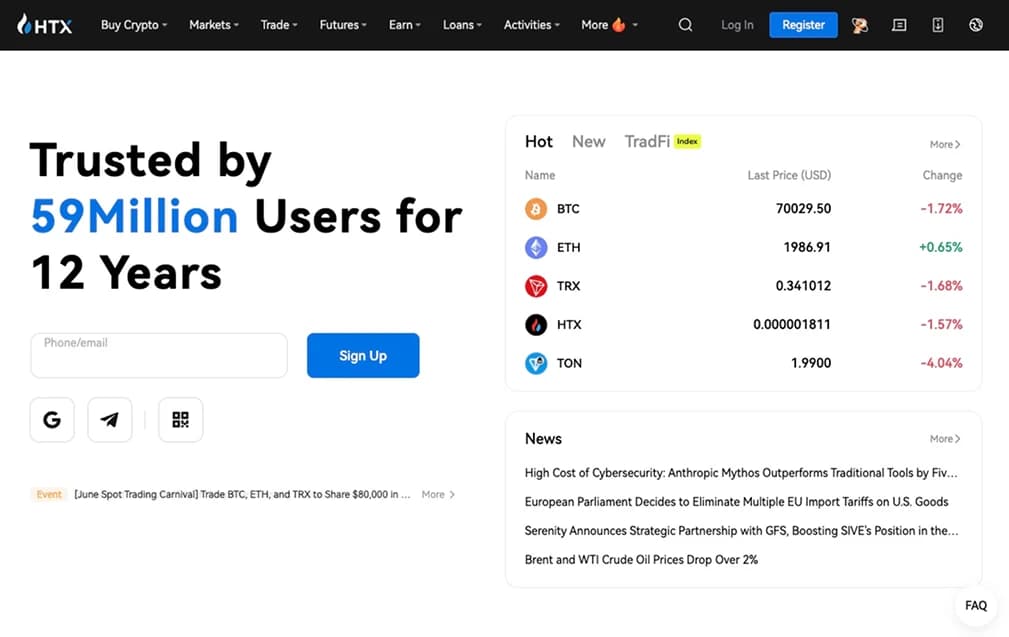Open the Activities dropdown
Image resolution: width=1009 pixels, height=637 pixels.
coord(532,25)
